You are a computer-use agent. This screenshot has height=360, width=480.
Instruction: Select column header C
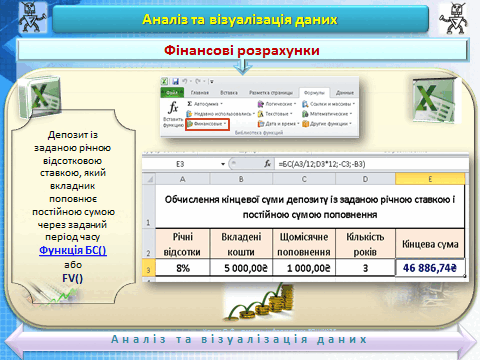304,179
